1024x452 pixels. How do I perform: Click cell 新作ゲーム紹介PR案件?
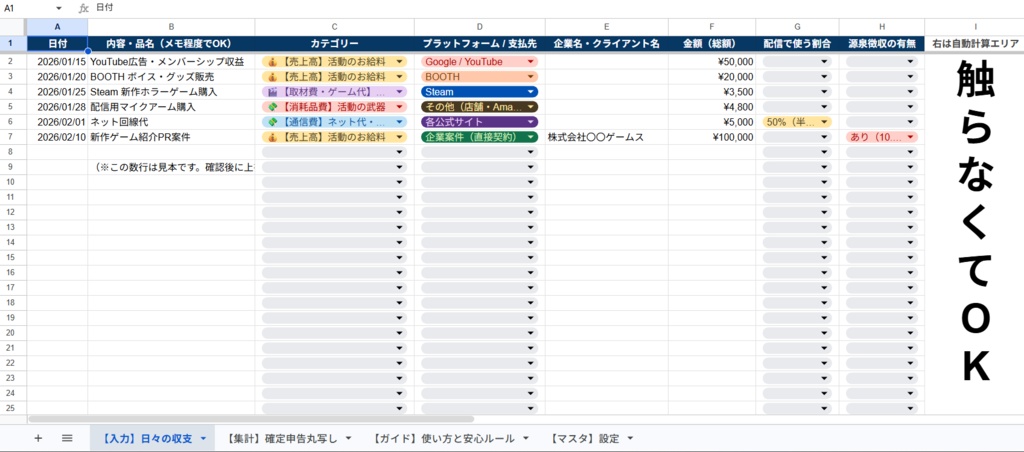pyautogui.click(x=171, y=137)
